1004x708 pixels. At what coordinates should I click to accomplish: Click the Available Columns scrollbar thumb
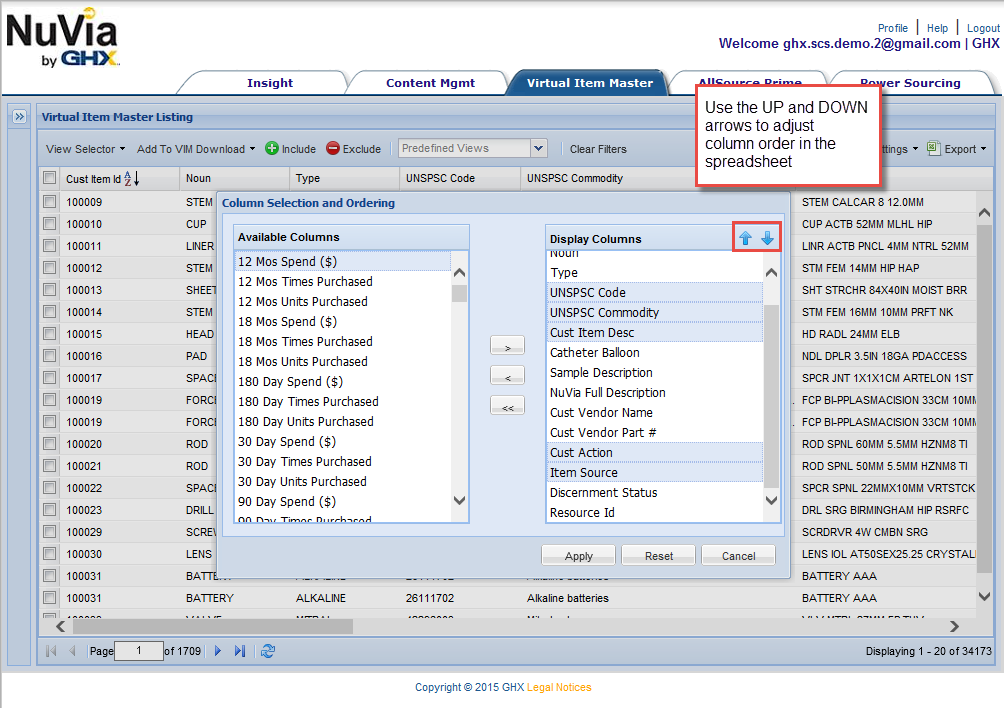[x=459, y=294]
